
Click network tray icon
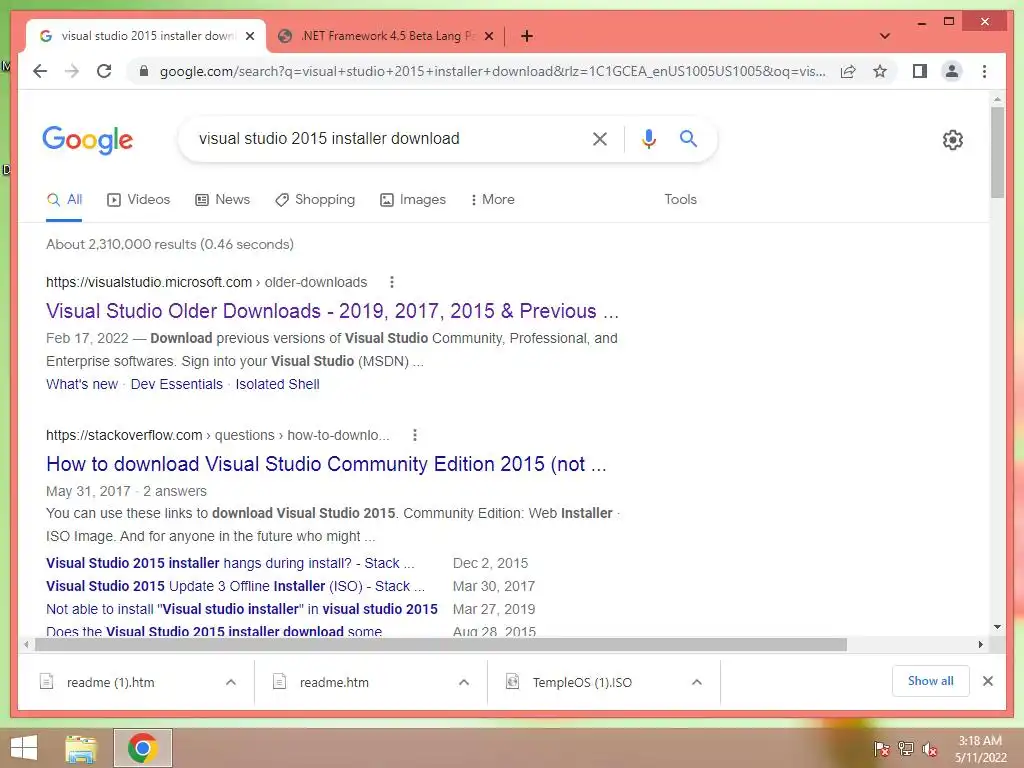point(906,748)
